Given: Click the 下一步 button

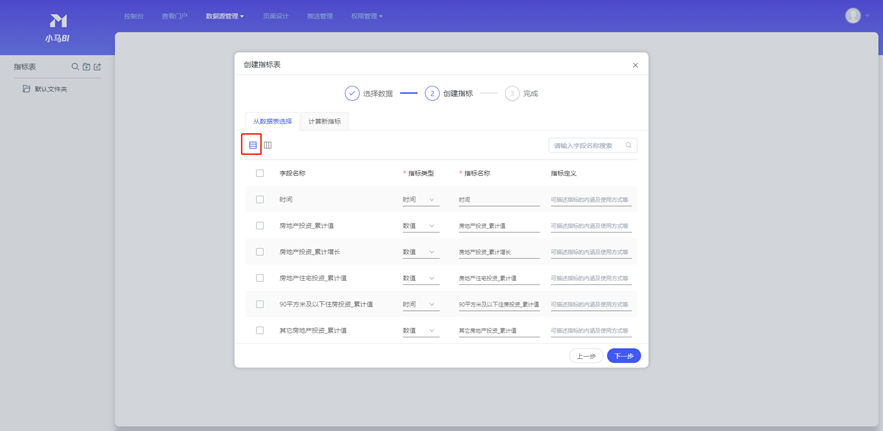Looking at the screenshot, I should coord(623,356).
